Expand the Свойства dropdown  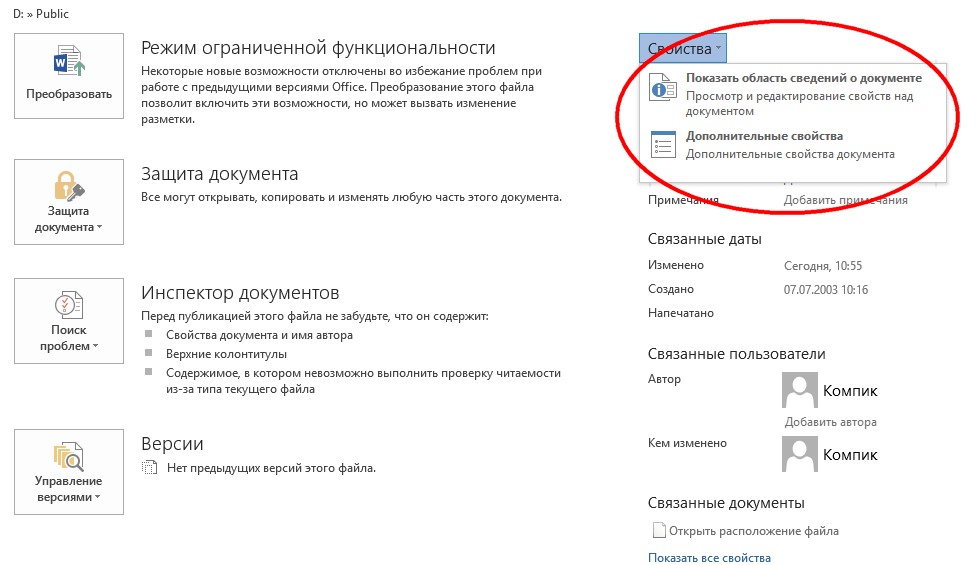tap(684, 49)
